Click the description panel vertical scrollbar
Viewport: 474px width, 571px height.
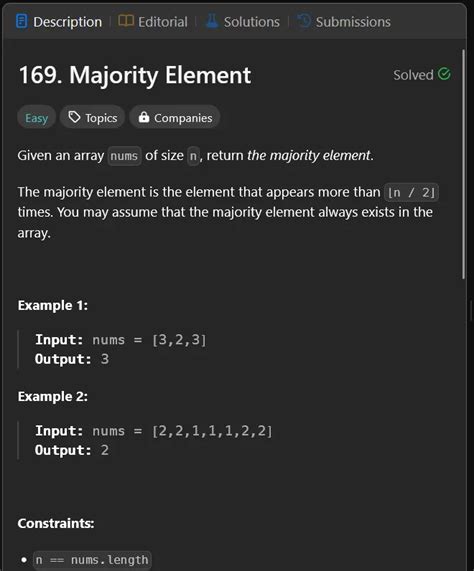(x=463, y=164)
